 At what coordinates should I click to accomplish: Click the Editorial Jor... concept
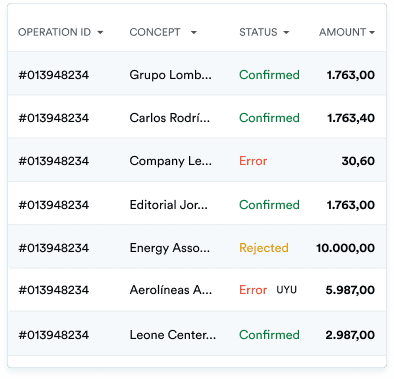click(168, 205)
